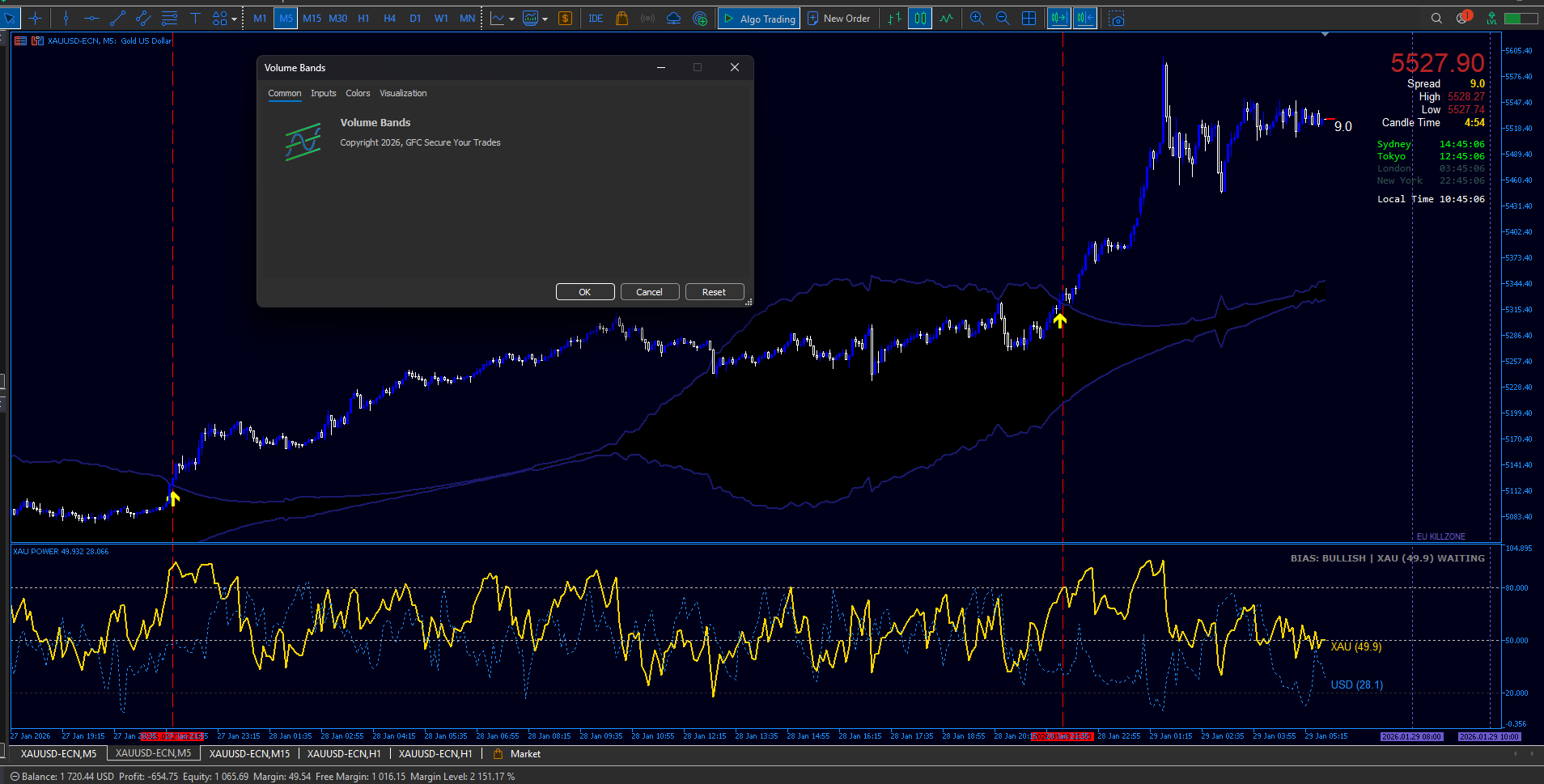1544x784 pixels.
Task: Open the Colors tab in Volume Bands
Action: pyautogui.click(x=358, y=93)
